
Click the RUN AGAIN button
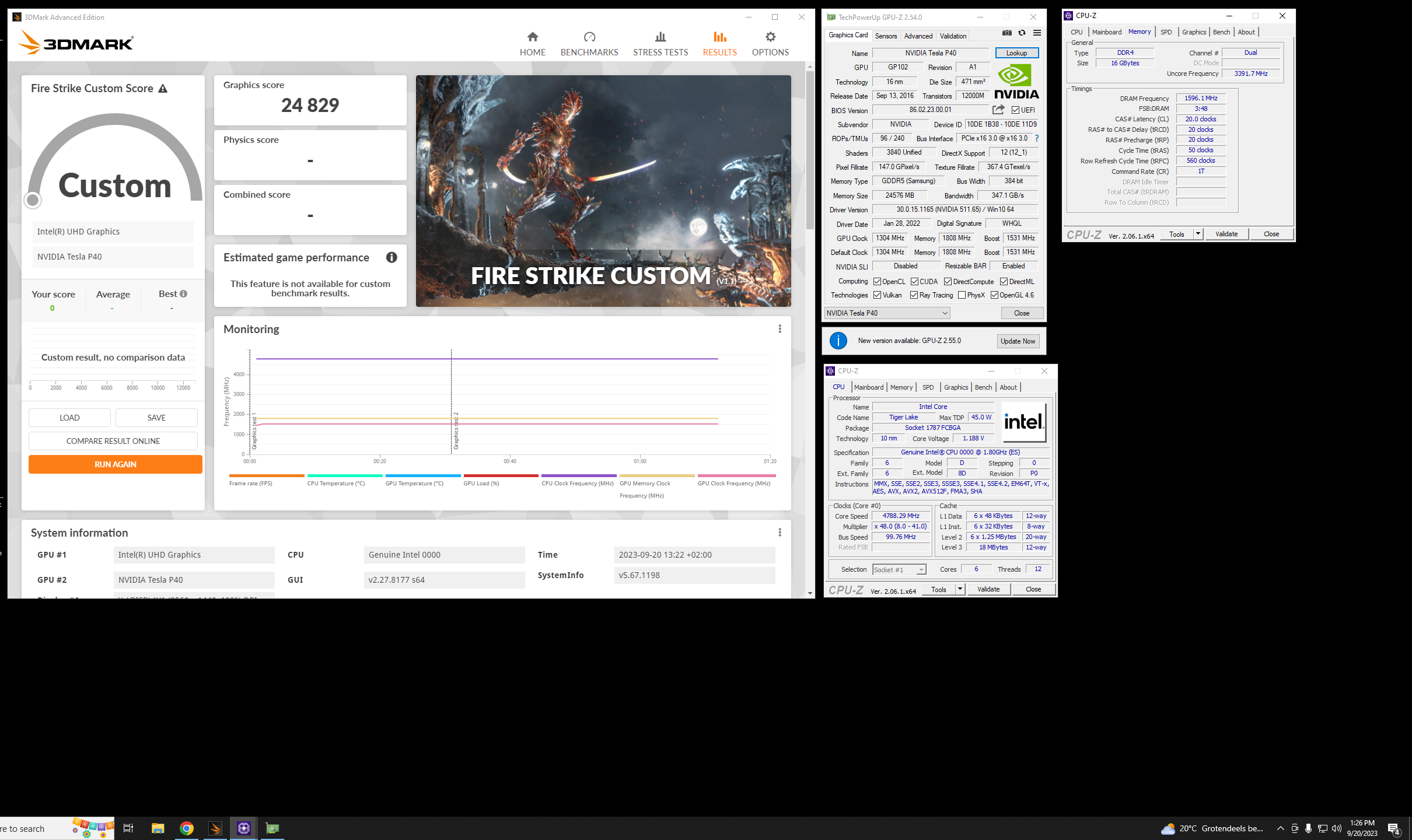point(116,464)
